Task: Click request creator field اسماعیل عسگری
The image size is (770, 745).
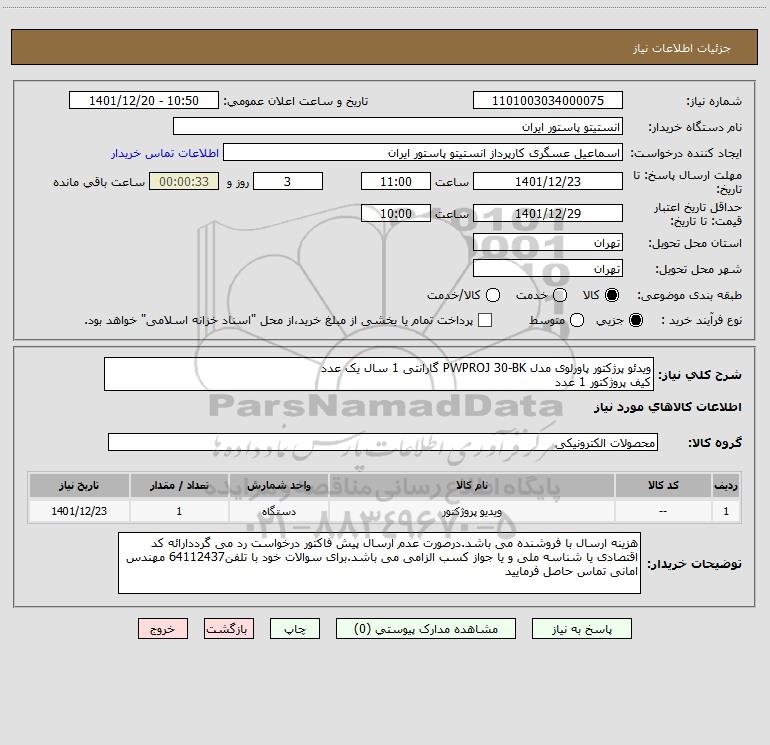Action: click(x=423, y=153)
